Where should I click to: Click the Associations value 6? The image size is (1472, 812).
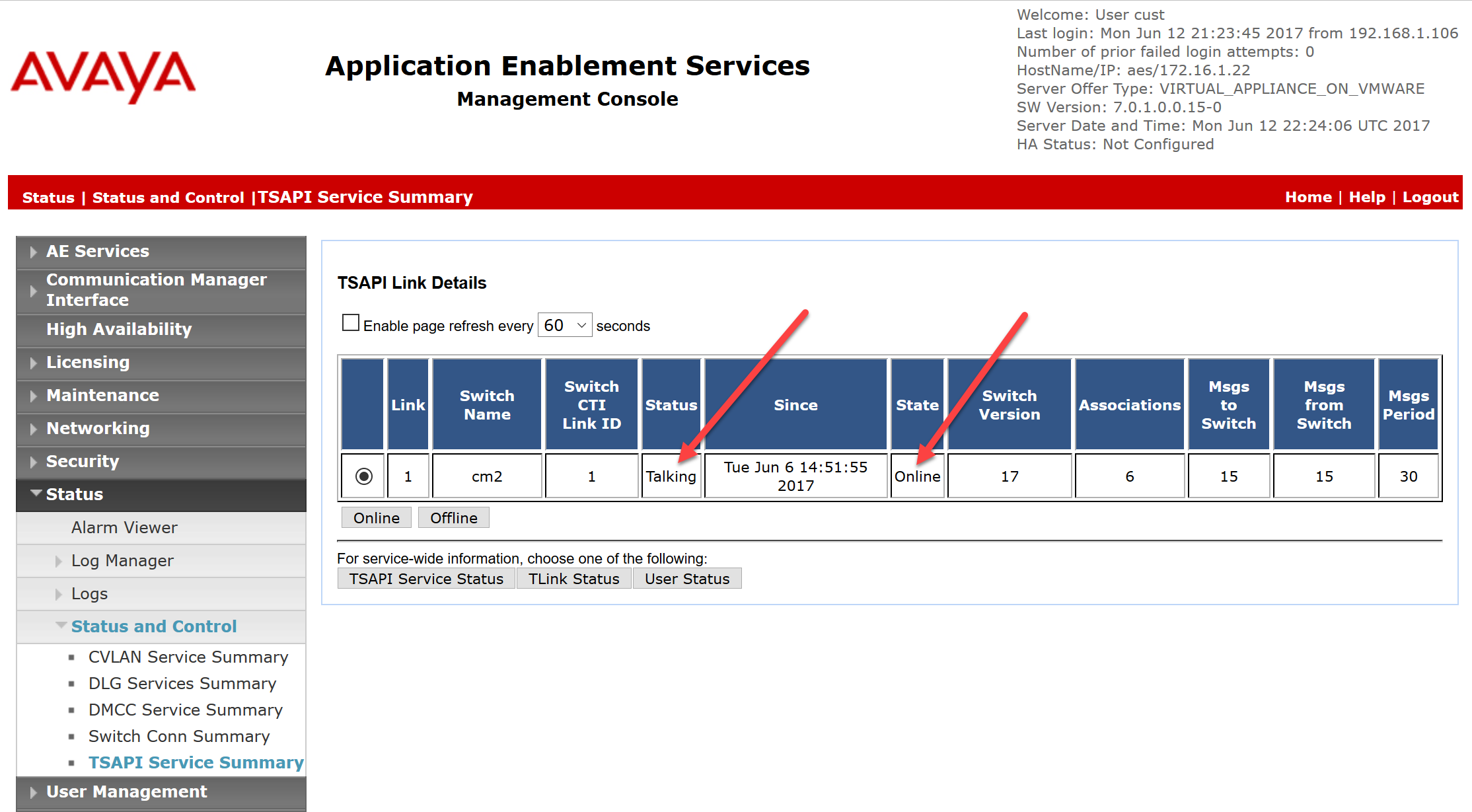[1130, 476]
